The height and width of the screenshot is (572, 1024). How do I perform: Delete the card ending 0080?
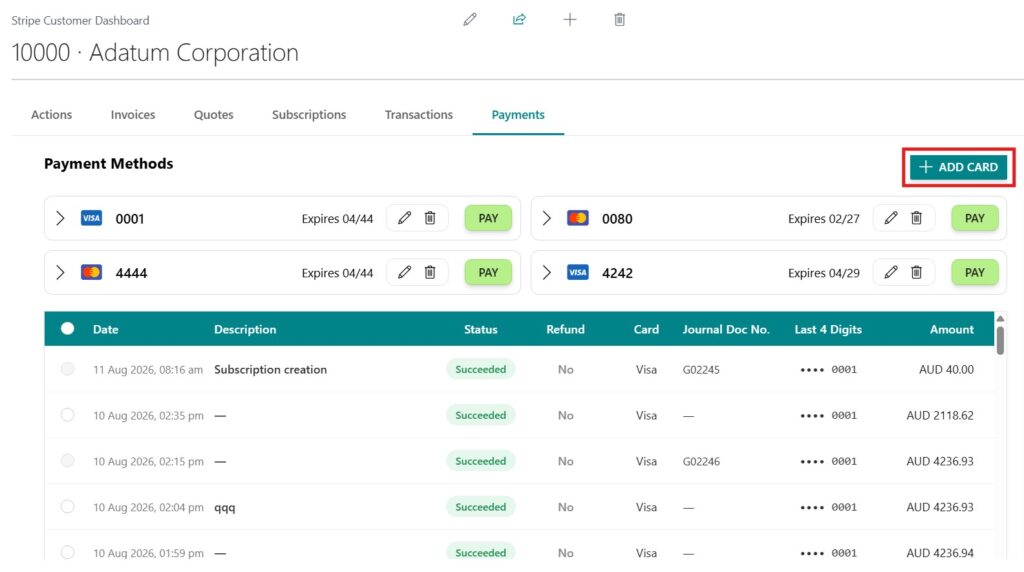(916, 218)
